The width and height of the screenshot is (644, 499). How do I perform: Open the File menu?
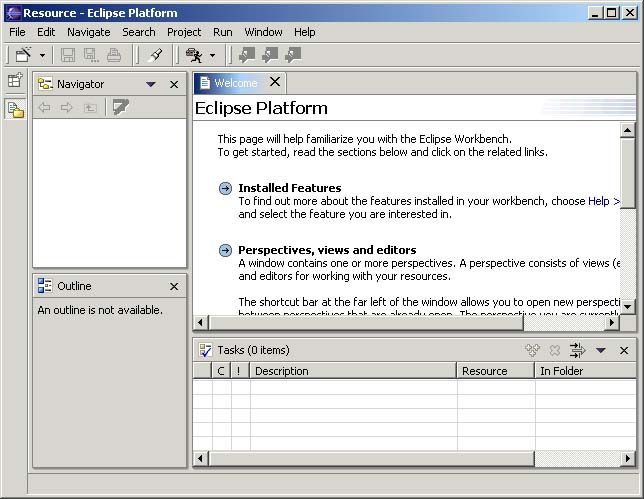click(x=17, y=32)
